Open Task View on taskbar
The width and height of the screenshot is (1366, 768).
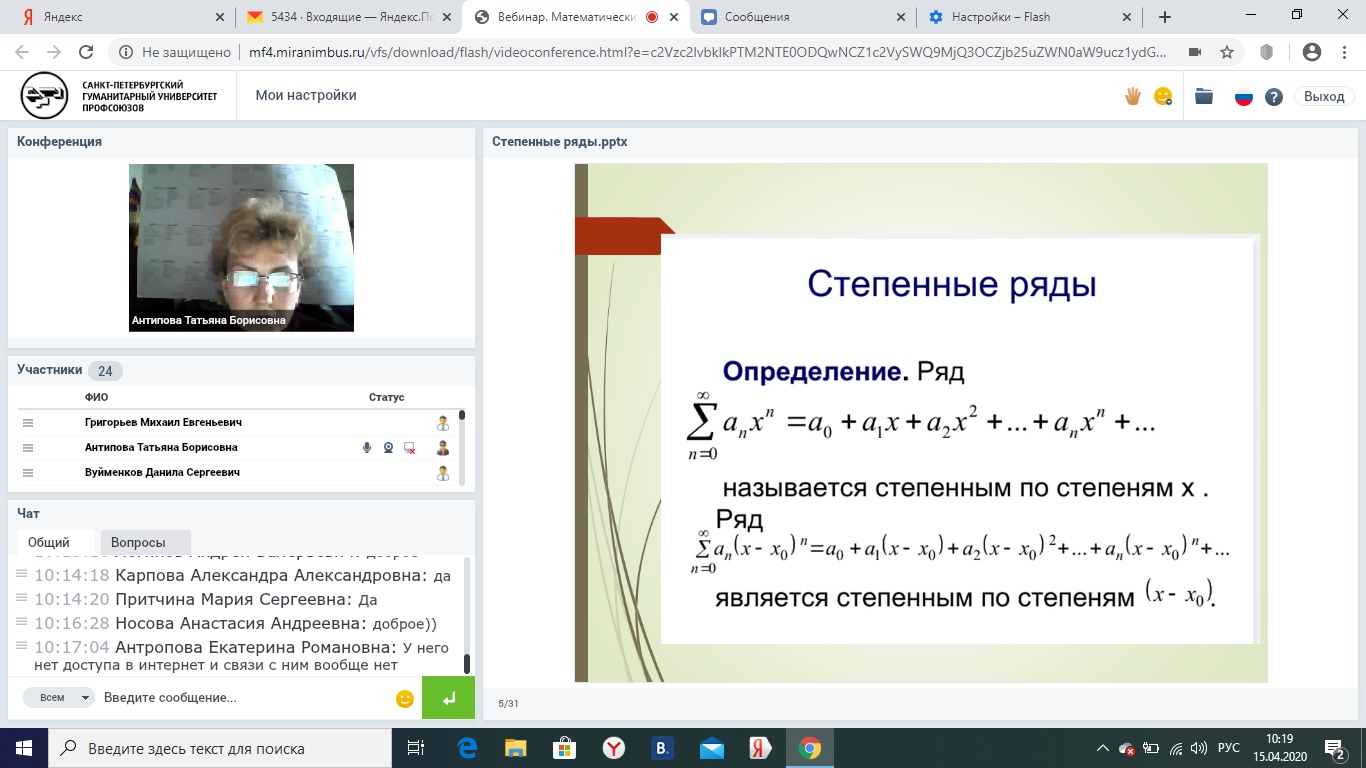(x=417, y=748)
